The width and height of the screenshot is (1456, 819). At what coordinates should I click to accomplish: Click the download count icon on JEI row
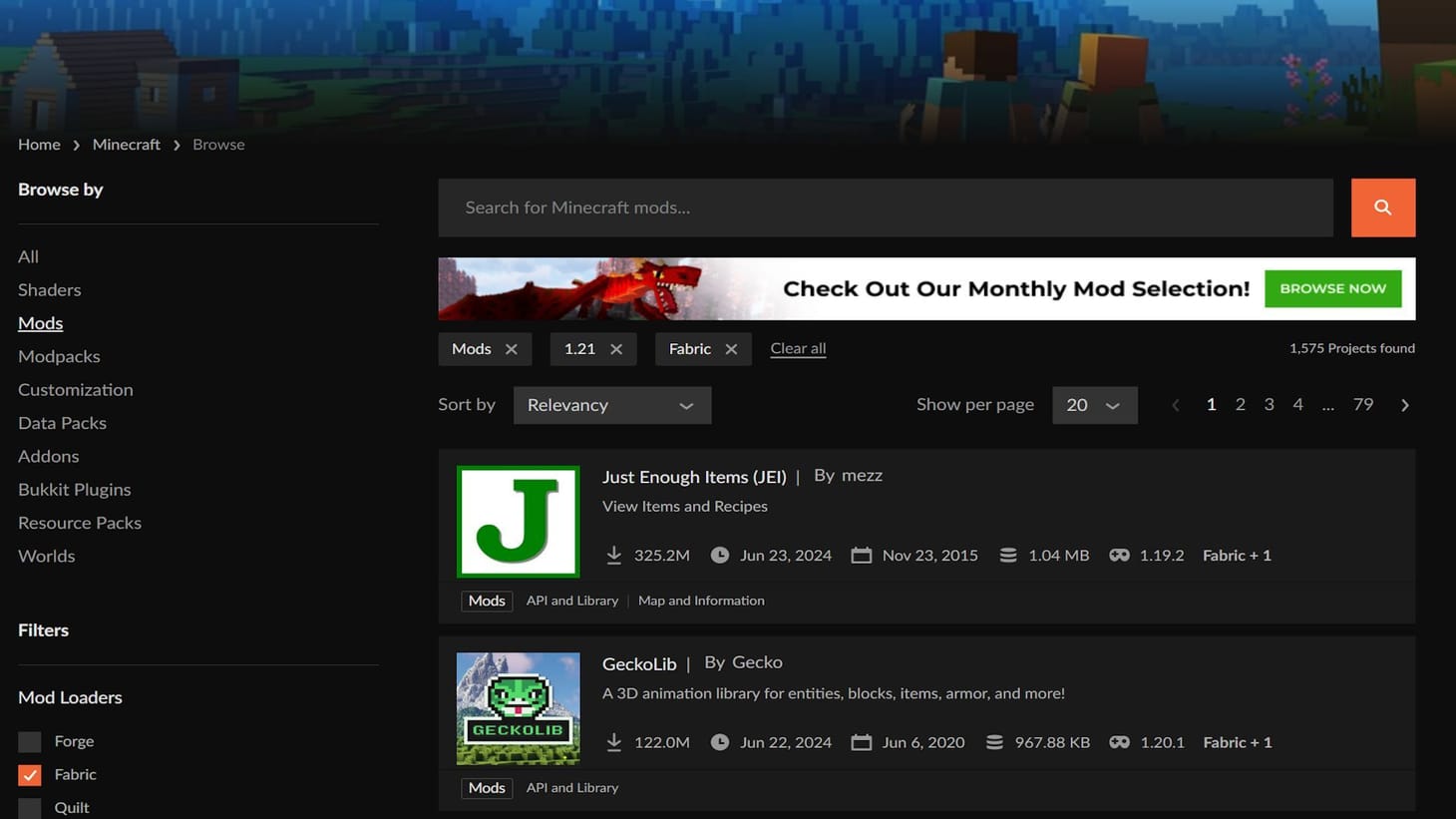click(614, 555)
